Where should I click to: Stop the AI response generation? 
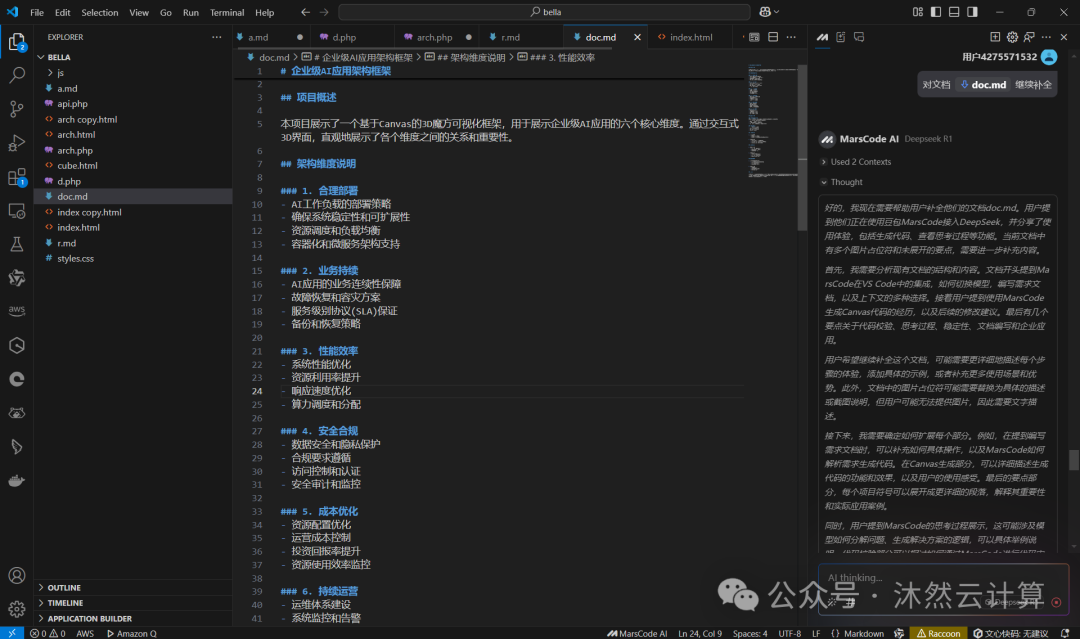pos(1056,603)
